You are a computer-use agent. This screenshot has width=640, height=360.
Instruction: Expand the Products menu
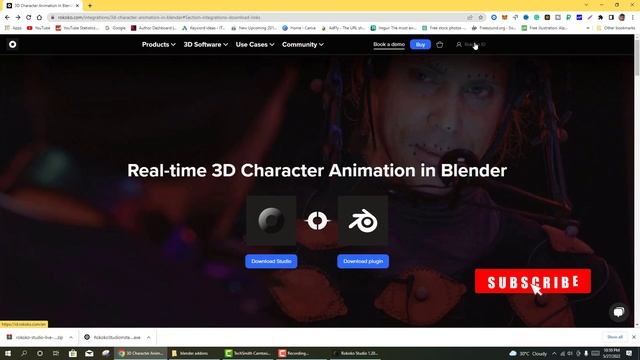pos(159,44)
